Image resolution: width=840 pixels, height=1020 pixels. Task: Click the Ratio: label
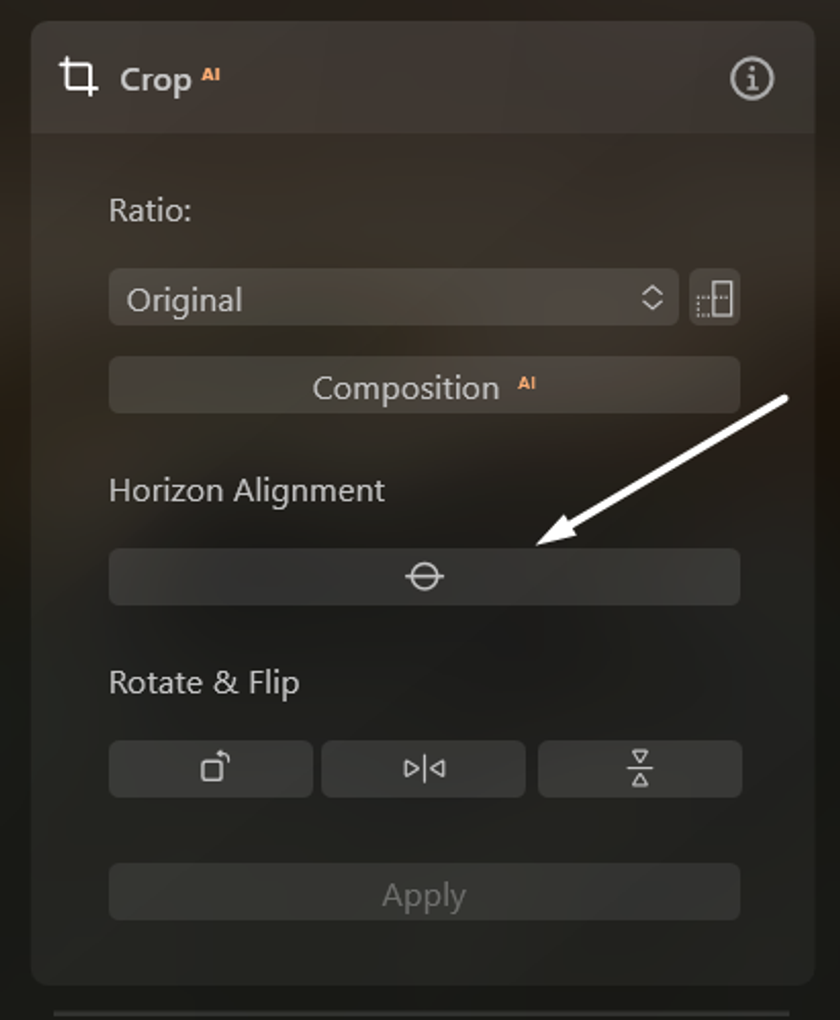[x=150, y=210]
